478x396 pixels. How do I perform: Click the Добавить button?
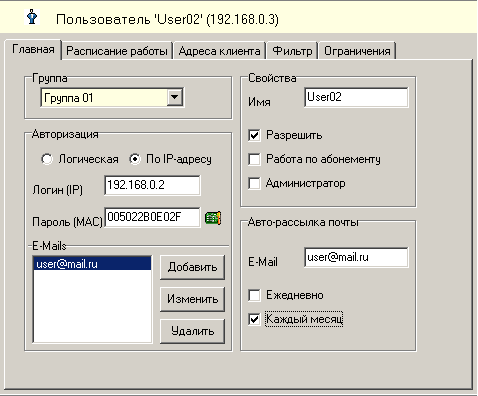click(192, 267)
